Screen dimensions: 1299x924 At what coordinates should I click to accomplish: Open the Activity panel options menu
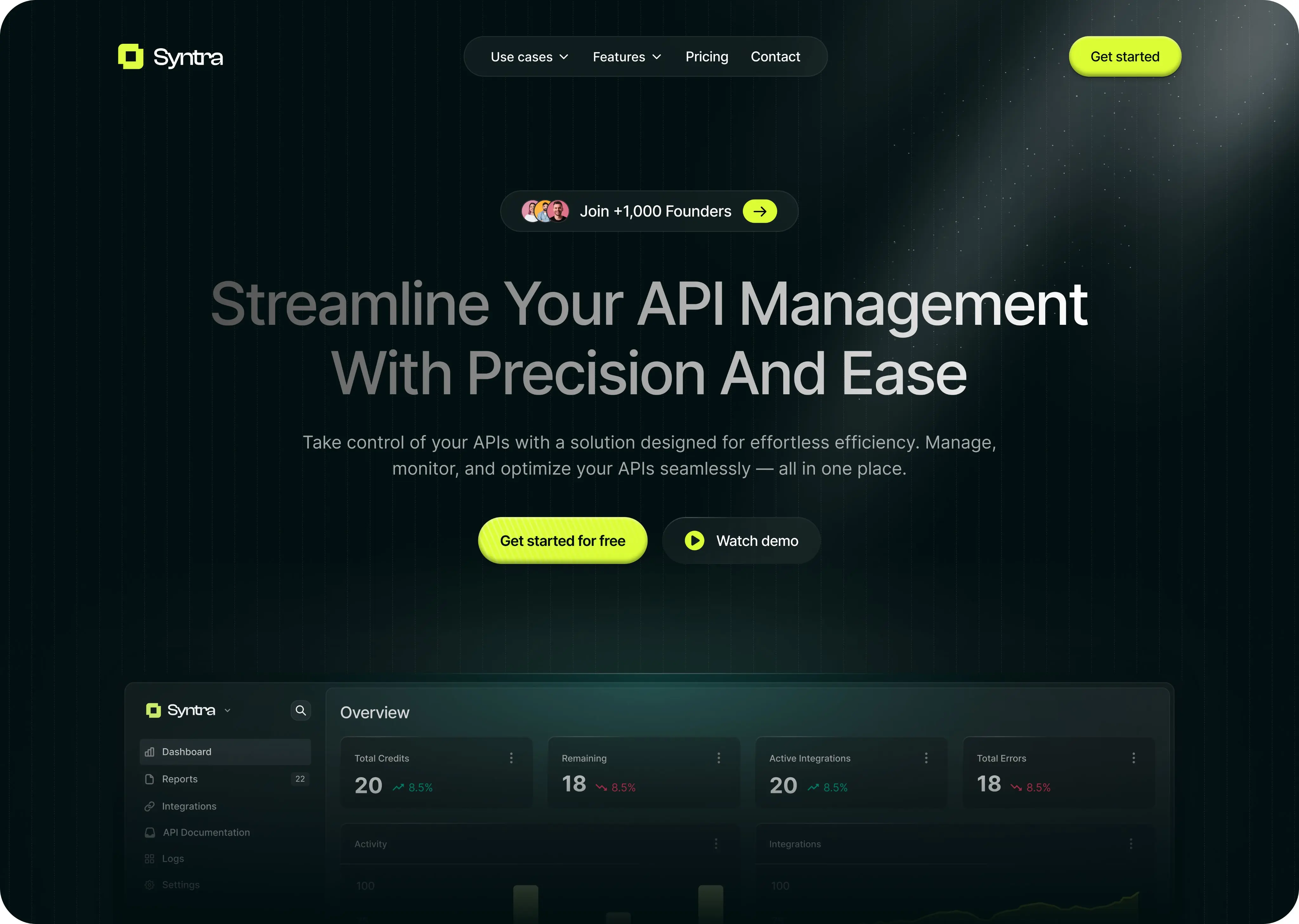pyautogui.click(x=716, y=844)
